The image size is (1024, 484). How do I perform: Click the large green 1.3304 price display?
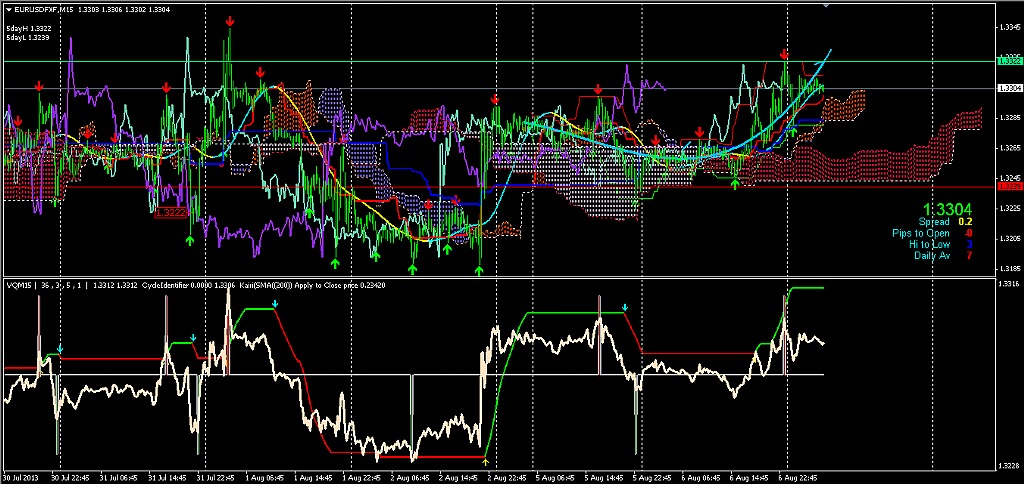(945, 207)
